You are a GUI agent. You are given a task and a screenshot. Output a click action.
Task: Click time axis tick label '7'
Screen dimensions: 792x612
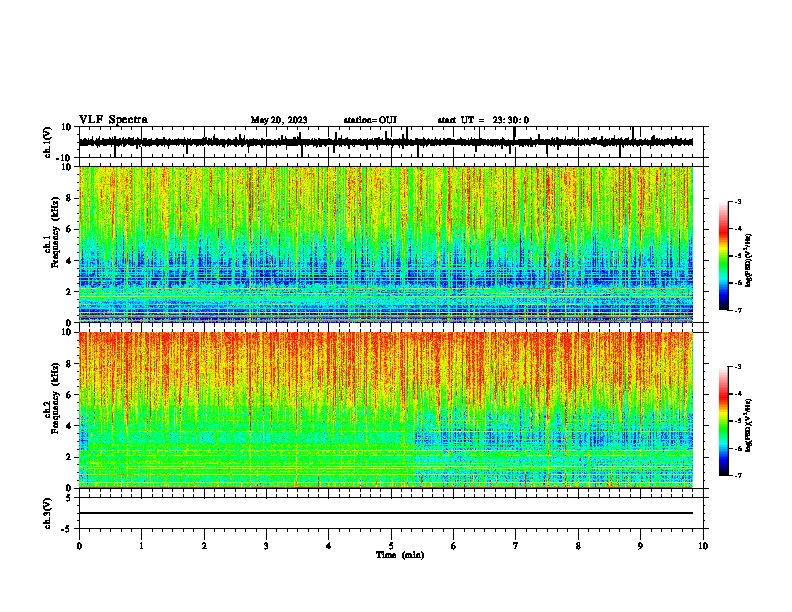point(516,546)
